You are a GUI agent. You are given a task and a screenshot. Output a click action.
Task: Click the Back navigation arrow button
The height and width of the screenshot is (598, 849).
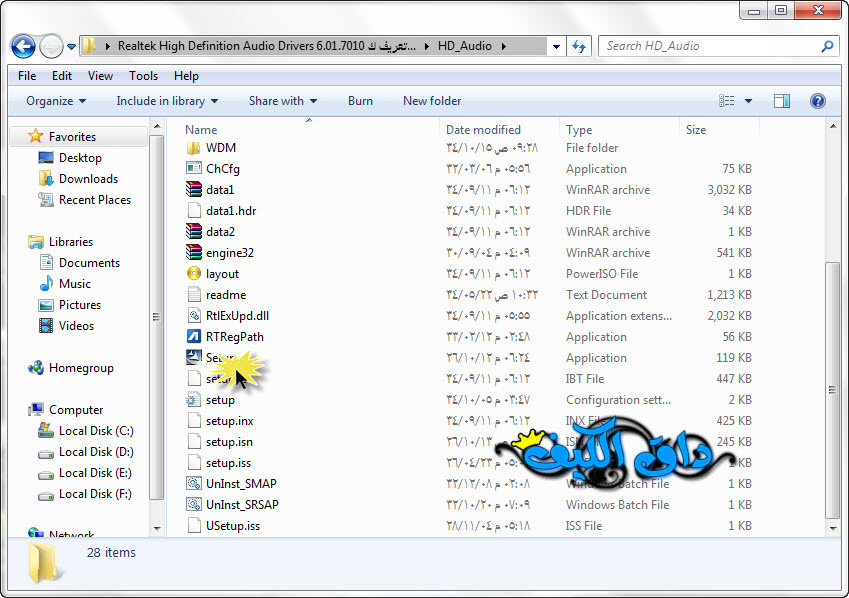pyautogui.click(x=24, y=46)
